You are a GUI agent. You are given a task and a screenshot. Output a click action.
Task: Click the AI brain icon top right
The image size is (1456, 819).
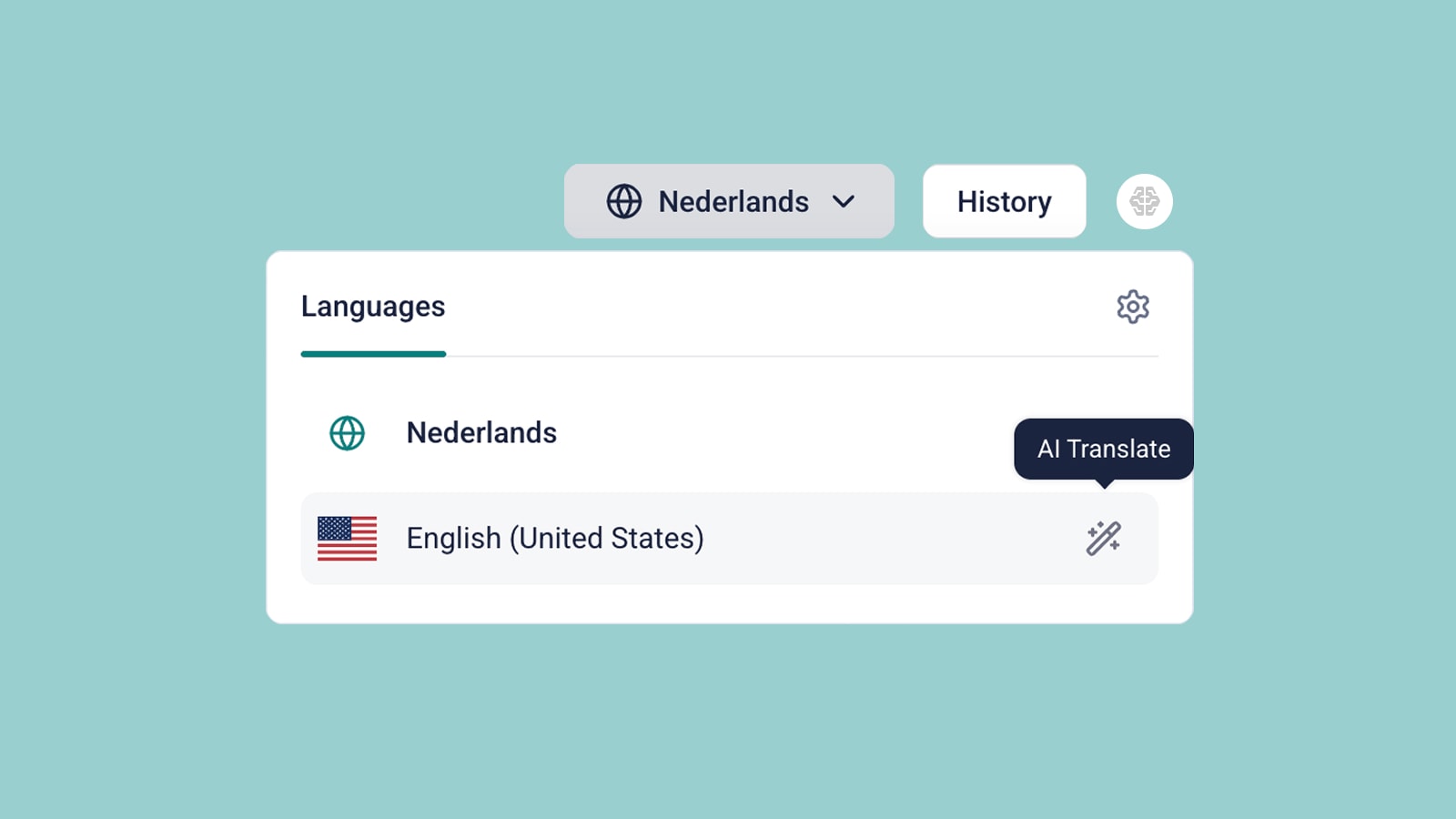1144,201
